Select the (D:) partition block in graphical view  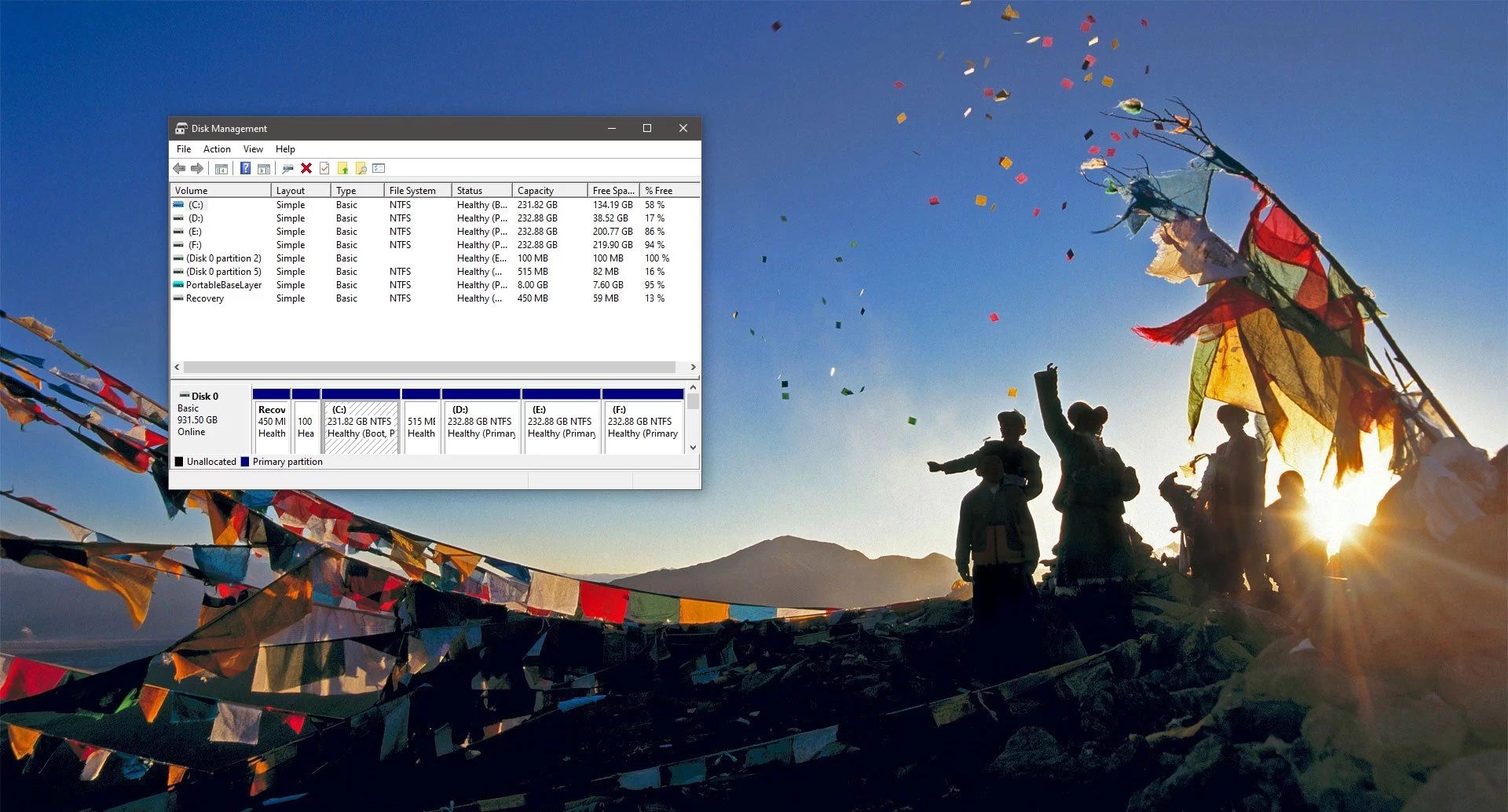481,422
